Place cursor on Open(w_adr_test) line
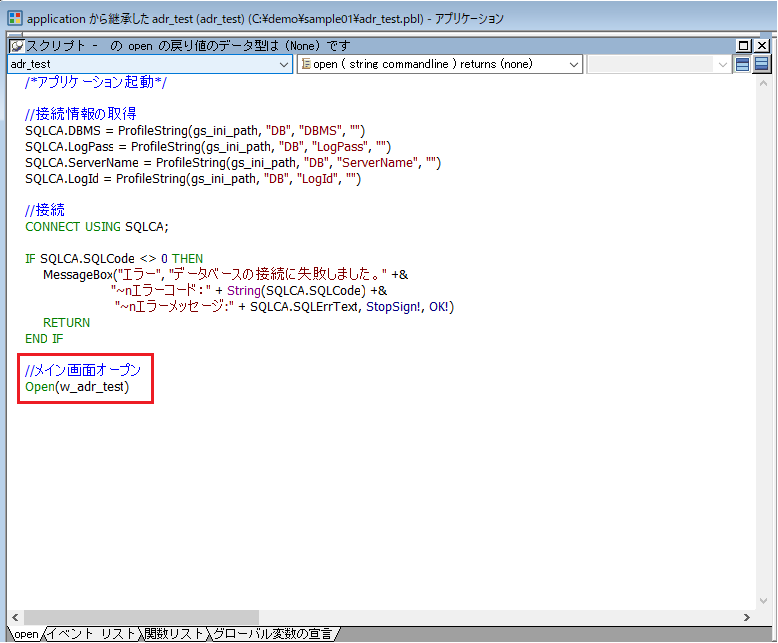Screen dimensions: 778x643 coord(77,387)
